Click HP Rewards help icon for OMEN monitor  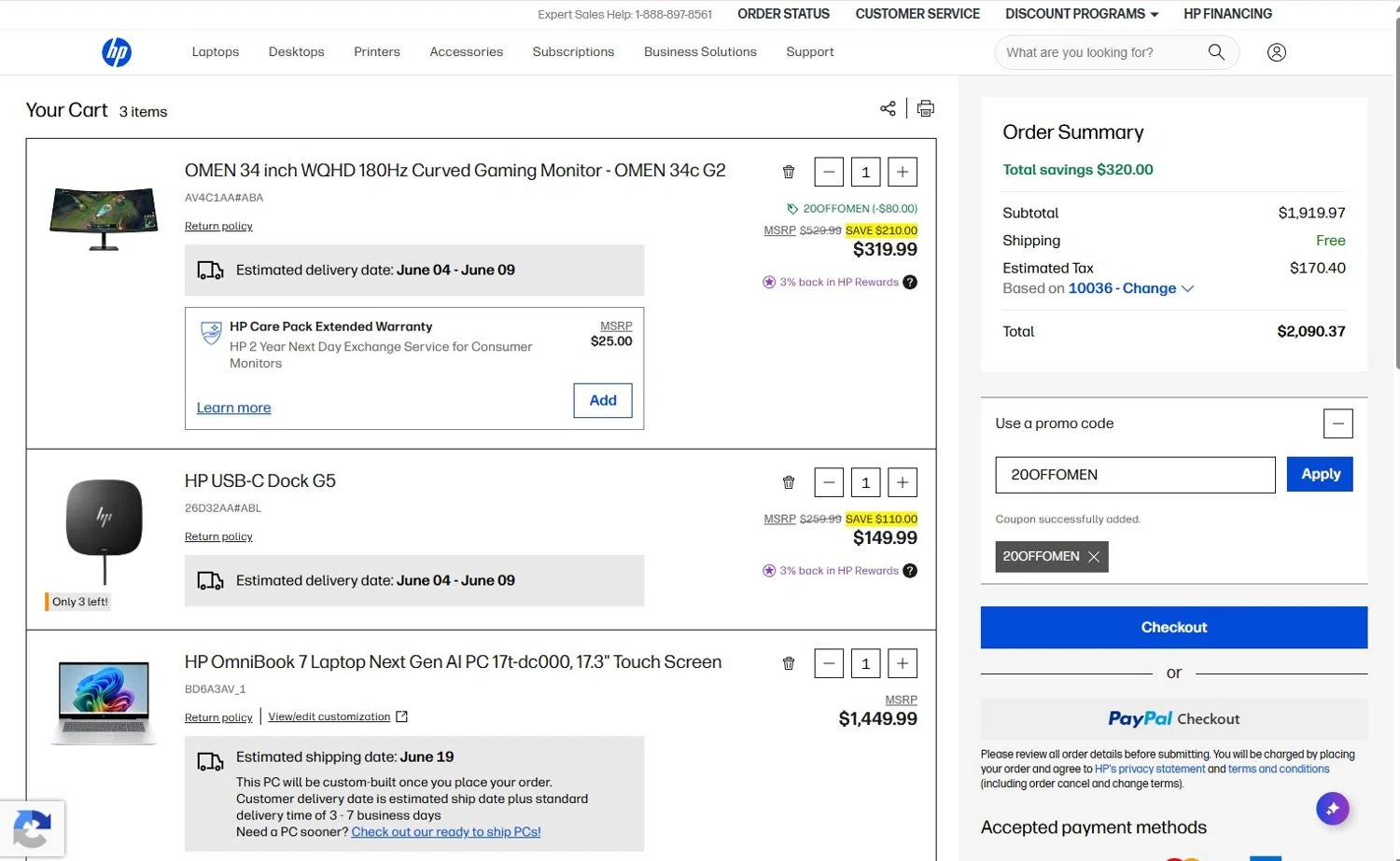coord(910,282)
